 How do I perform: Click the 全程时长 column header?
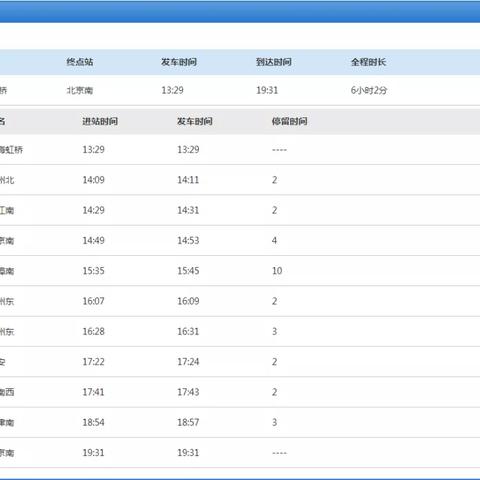pos(368,62)
